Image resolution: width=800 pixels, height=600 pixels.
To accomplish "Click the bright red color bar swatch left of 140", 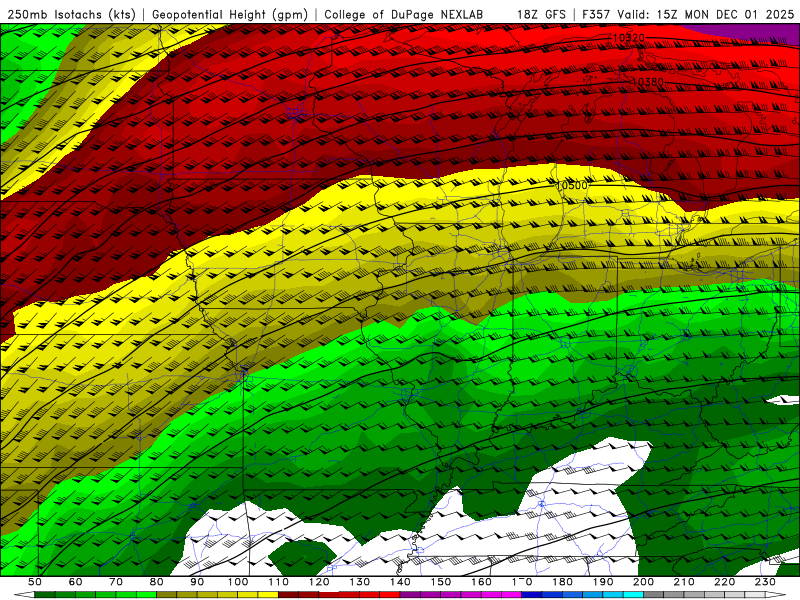I will coord(390,595).
